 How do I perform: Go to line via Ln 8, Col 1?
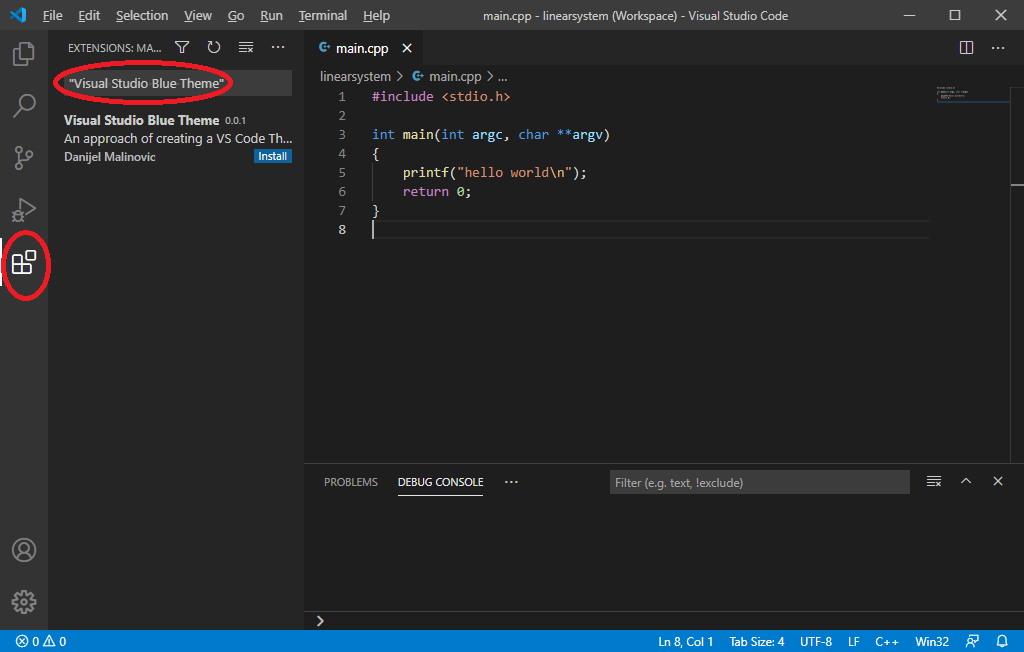[686, 642]
